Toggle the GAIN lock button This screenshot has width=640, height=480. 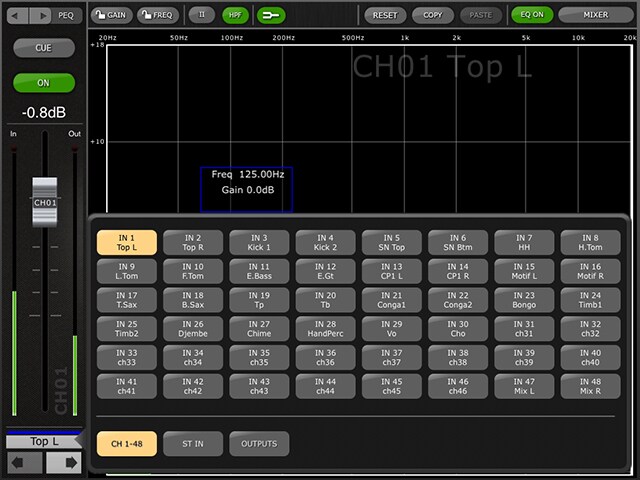pos(110,15)
